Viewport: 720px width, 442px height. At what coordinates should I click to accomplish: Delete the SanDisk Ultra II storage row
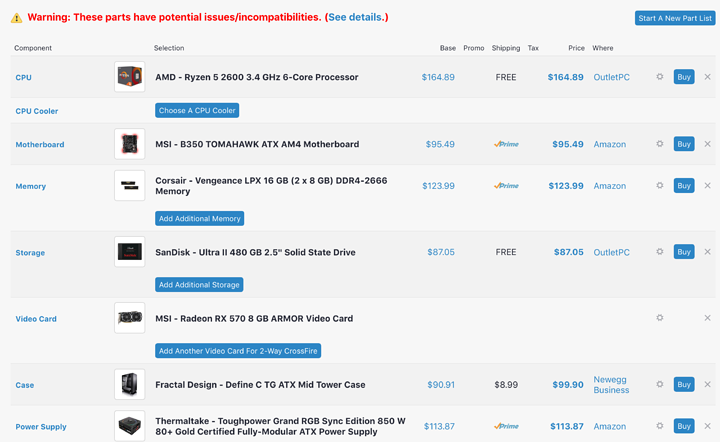point(707,252)
